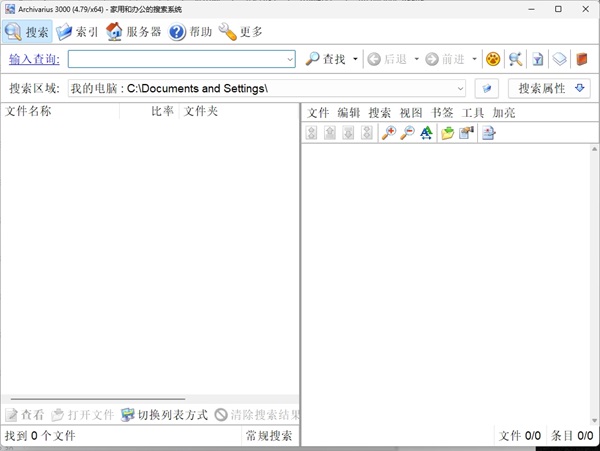600x451 pixels.
Task: Click the stacked layers icon
Action: pyautogui.click(x=559, y=59)
